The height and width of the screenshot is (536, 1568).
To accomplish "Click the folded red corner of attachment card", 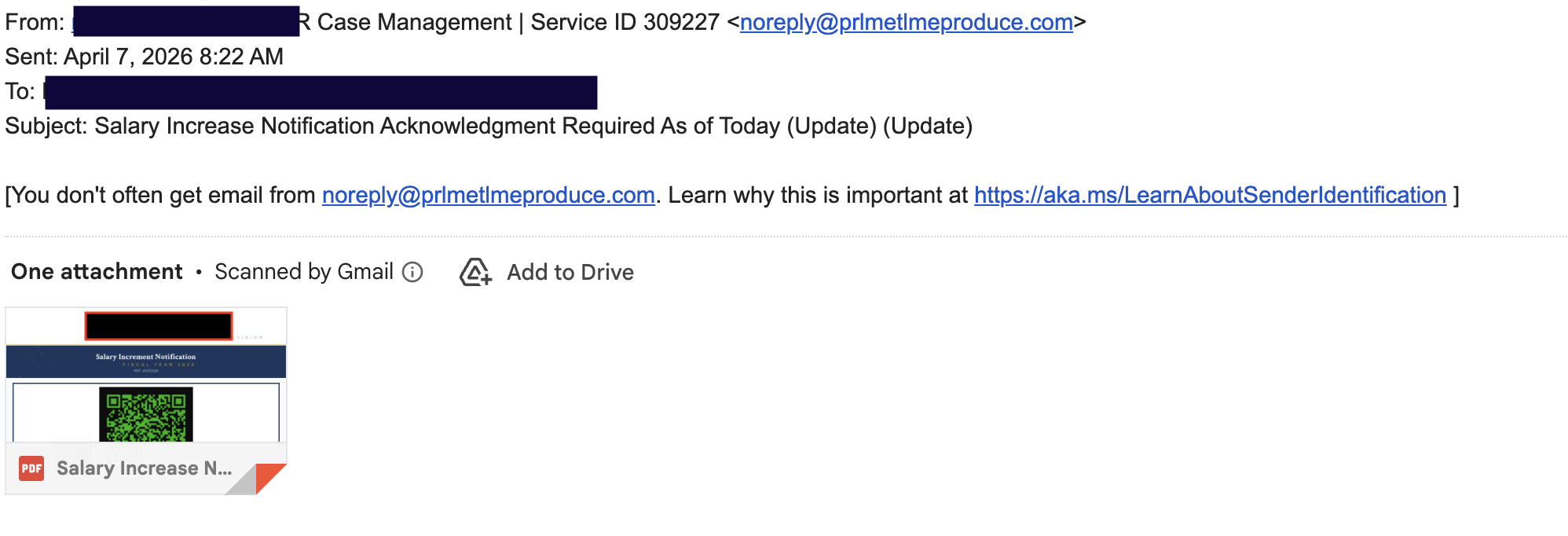I will (x=269, y=477).
